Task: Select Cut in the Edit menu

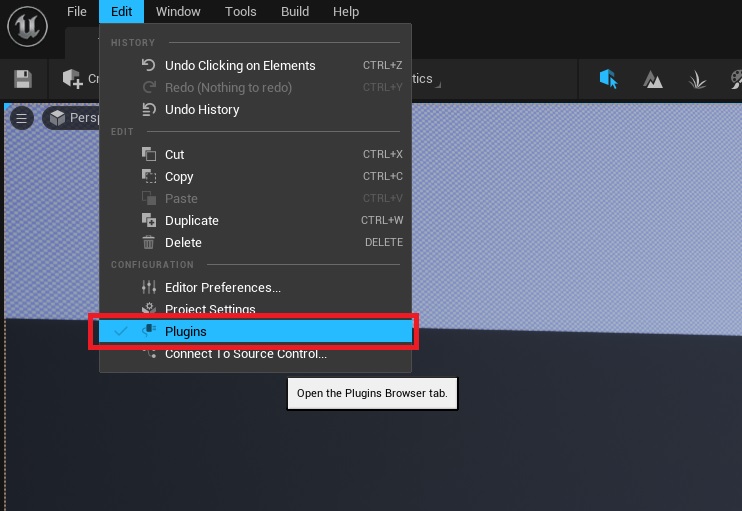Action: pyautogui.click(x=175, y=154)
